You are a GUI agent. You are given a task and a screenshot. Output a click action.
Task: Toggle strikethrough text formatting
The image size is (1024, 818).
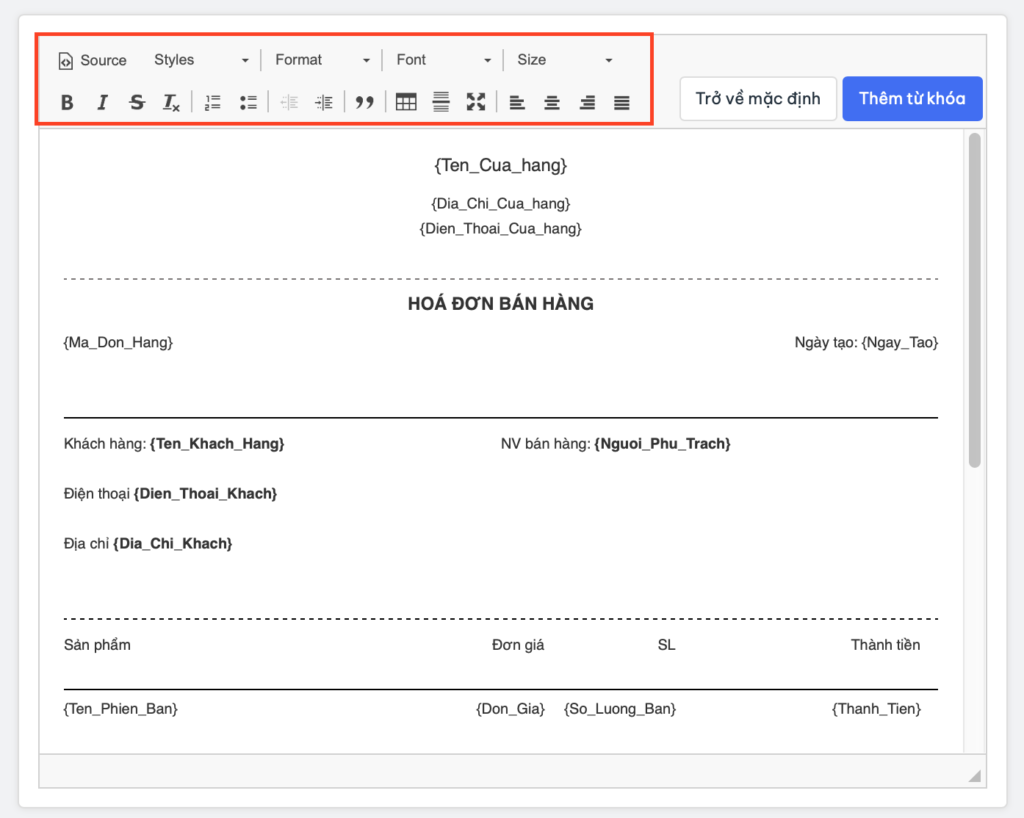coord(137,102)
